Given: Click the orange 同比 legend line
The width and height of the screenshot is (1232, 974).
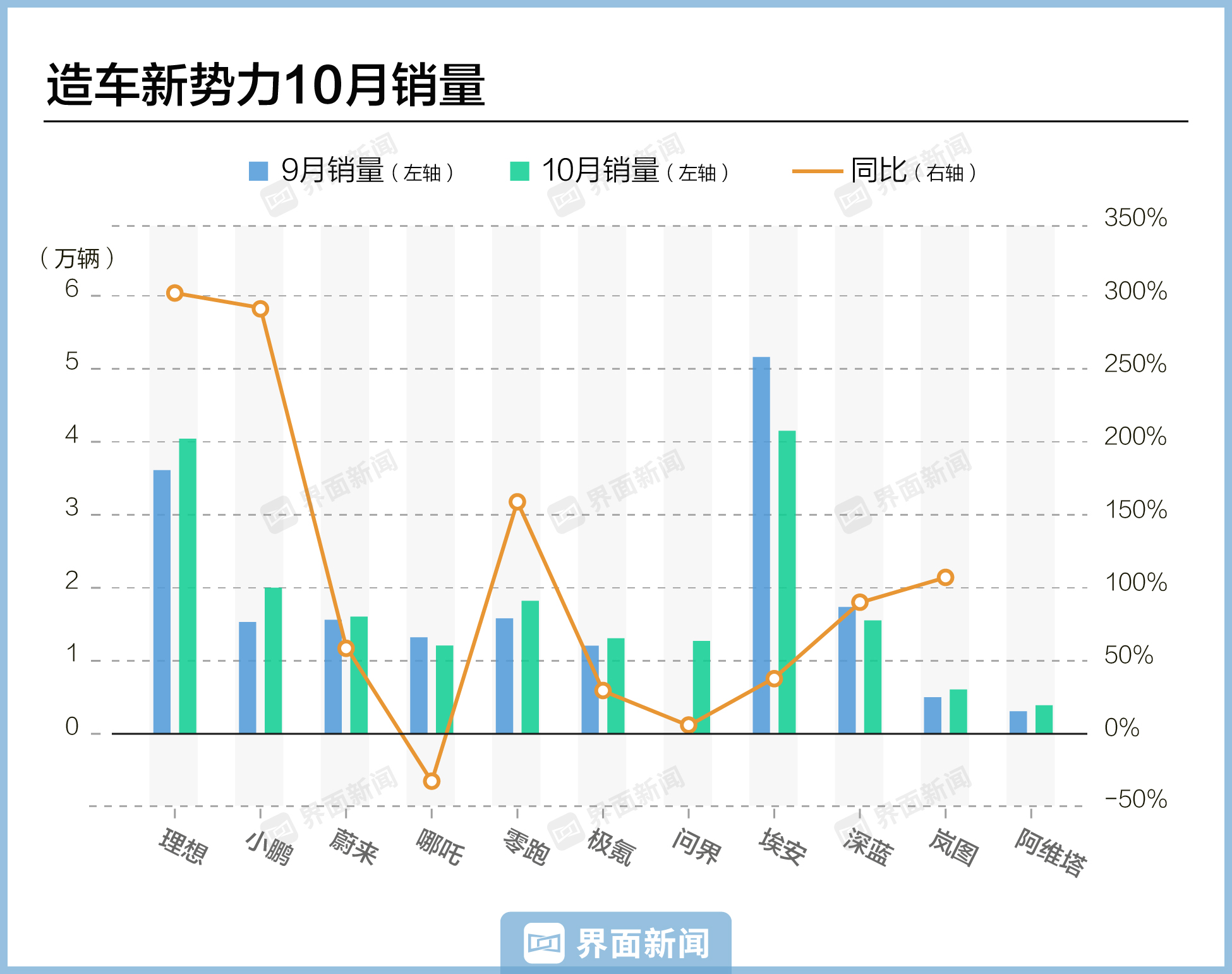Looking at the screenshot, I should (x=816, y=171).
